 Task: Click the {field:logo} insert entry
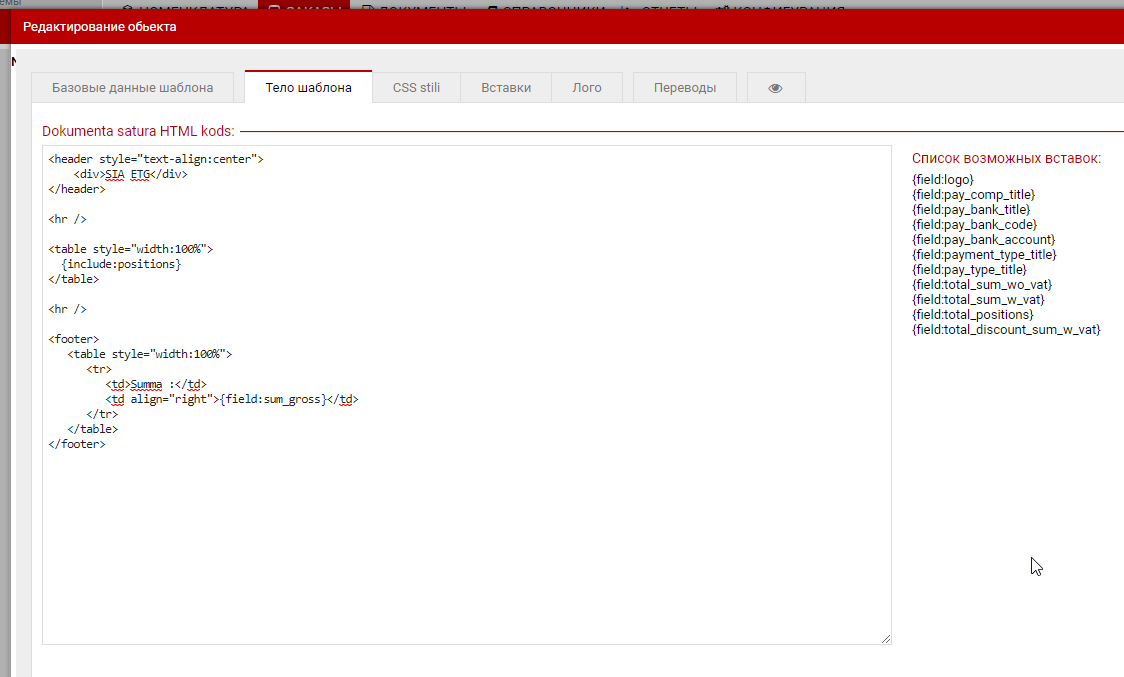(x=943, y=180)
